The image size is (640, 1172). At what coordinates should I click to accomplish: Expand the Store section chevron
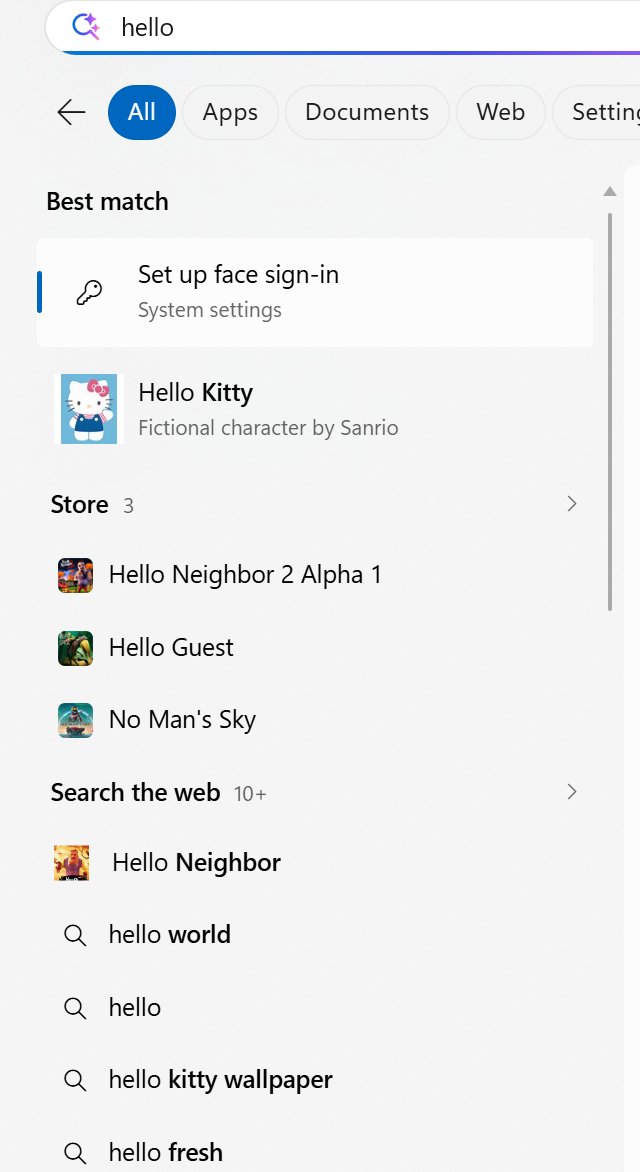[x=572, y=504]
